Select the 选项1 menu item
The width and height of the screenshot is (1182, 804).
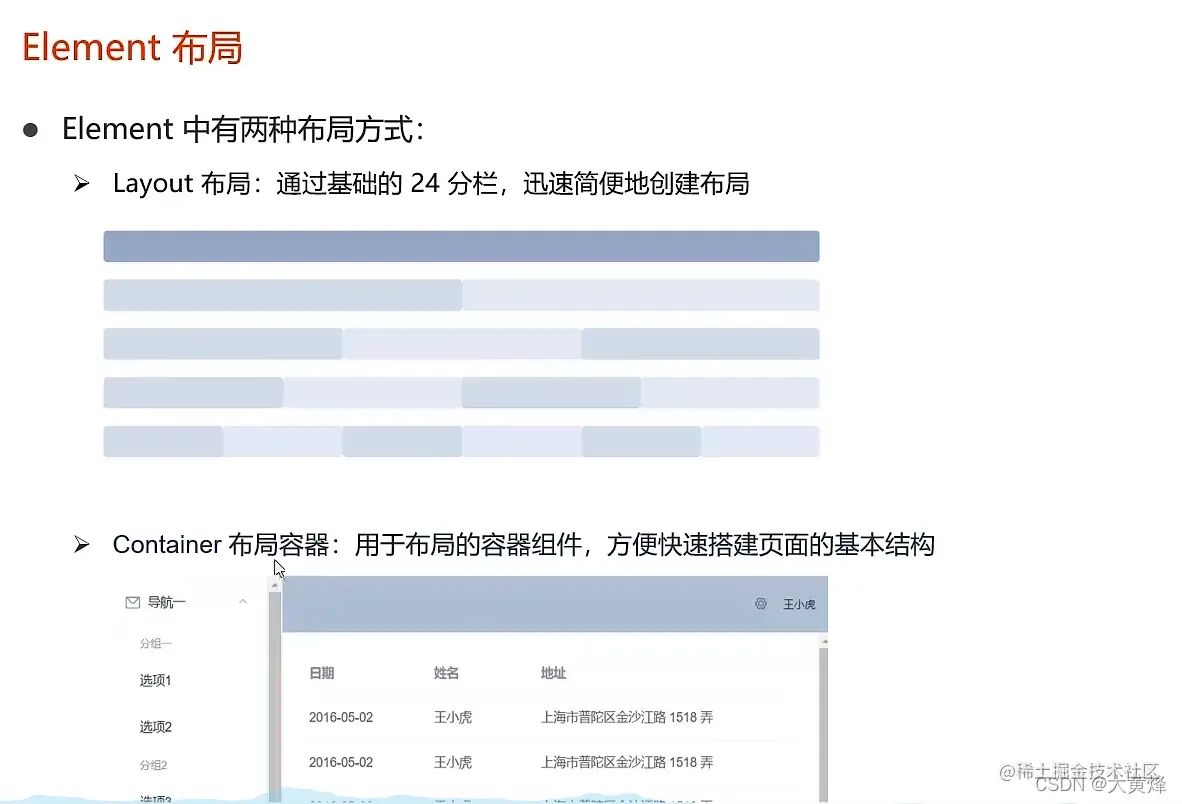155,680
